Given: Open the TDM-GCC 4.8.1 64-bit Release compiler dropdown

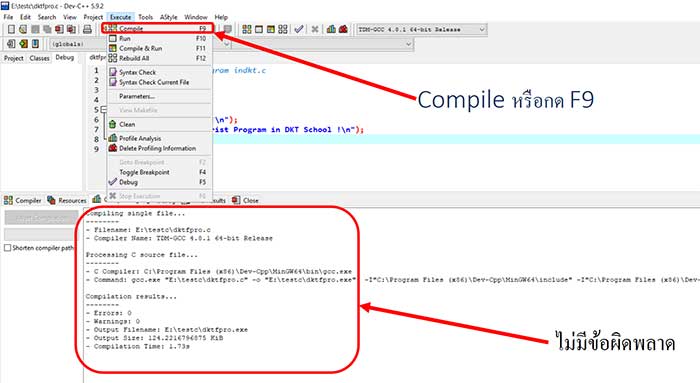Looking at the screenshot, I should tap(421, 29).
